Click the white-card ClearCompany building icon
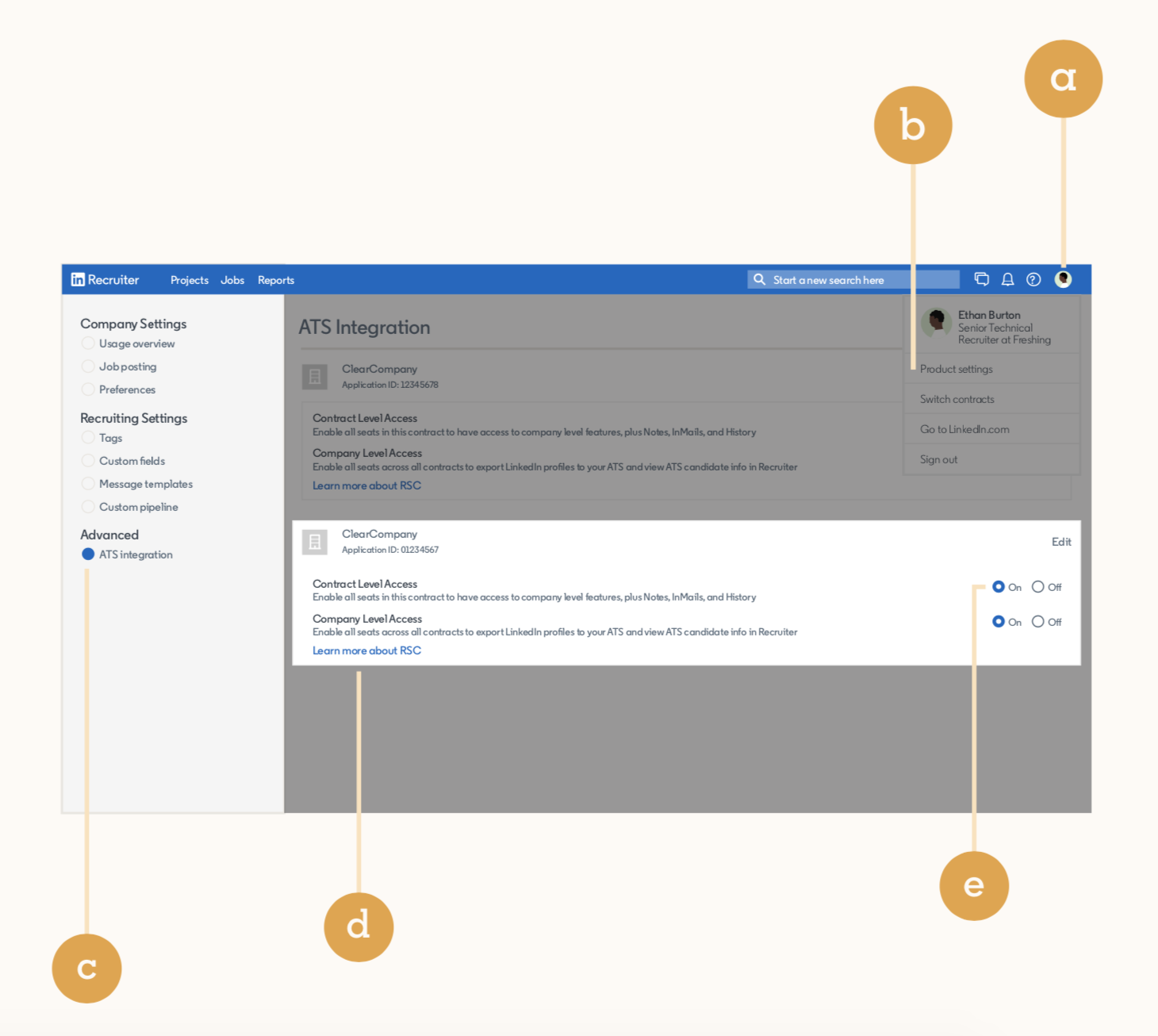The width and height of the screenshot is (1158, 1036). (315, 542)
